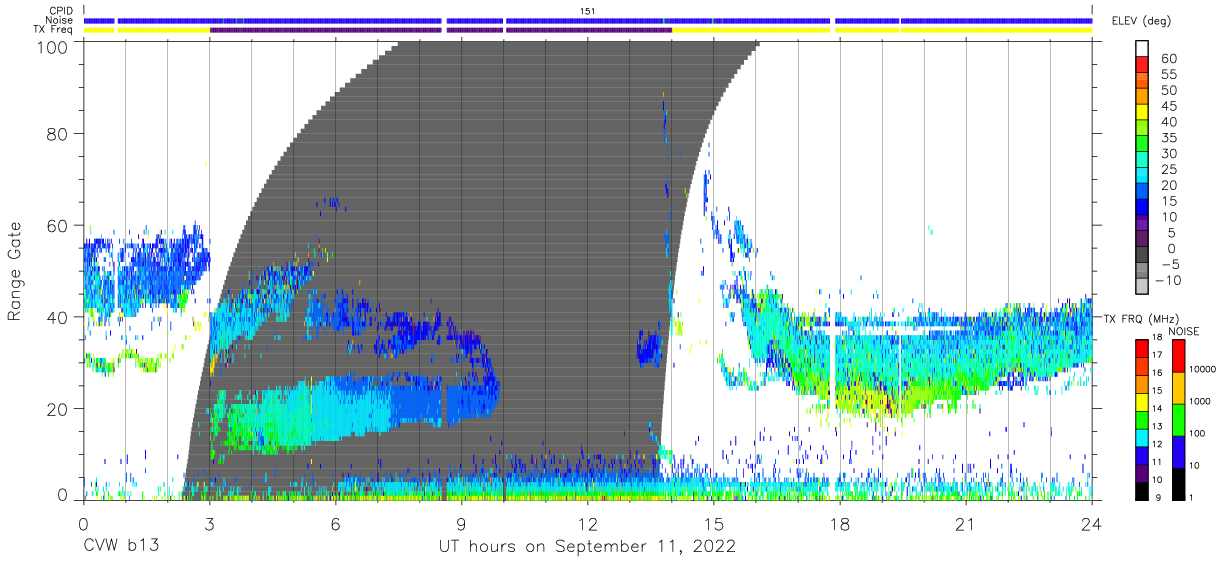1228x567 pixels.
Task: Click the CPID value '151'
Action: point(587,10)
